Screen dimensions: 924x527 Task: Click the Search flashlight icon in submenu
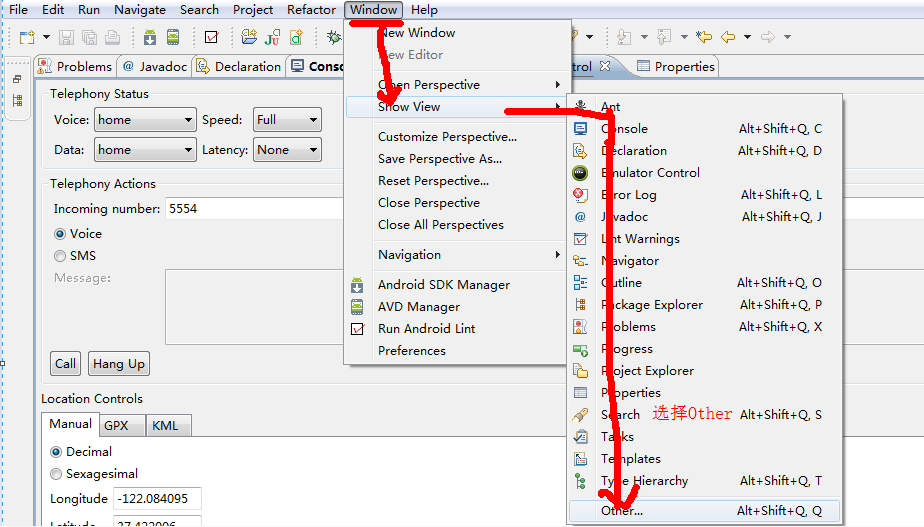pos(580,415)
